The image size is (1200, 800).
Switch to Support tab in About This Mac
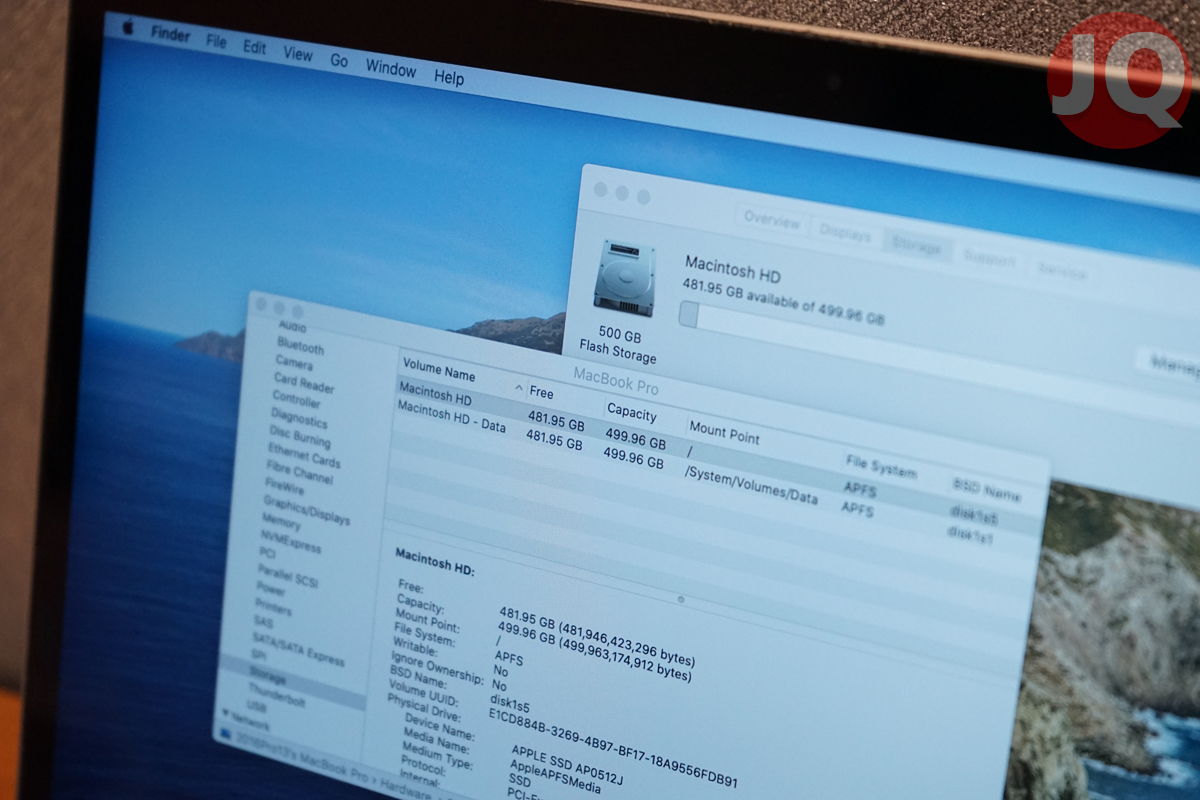(989, 258)
